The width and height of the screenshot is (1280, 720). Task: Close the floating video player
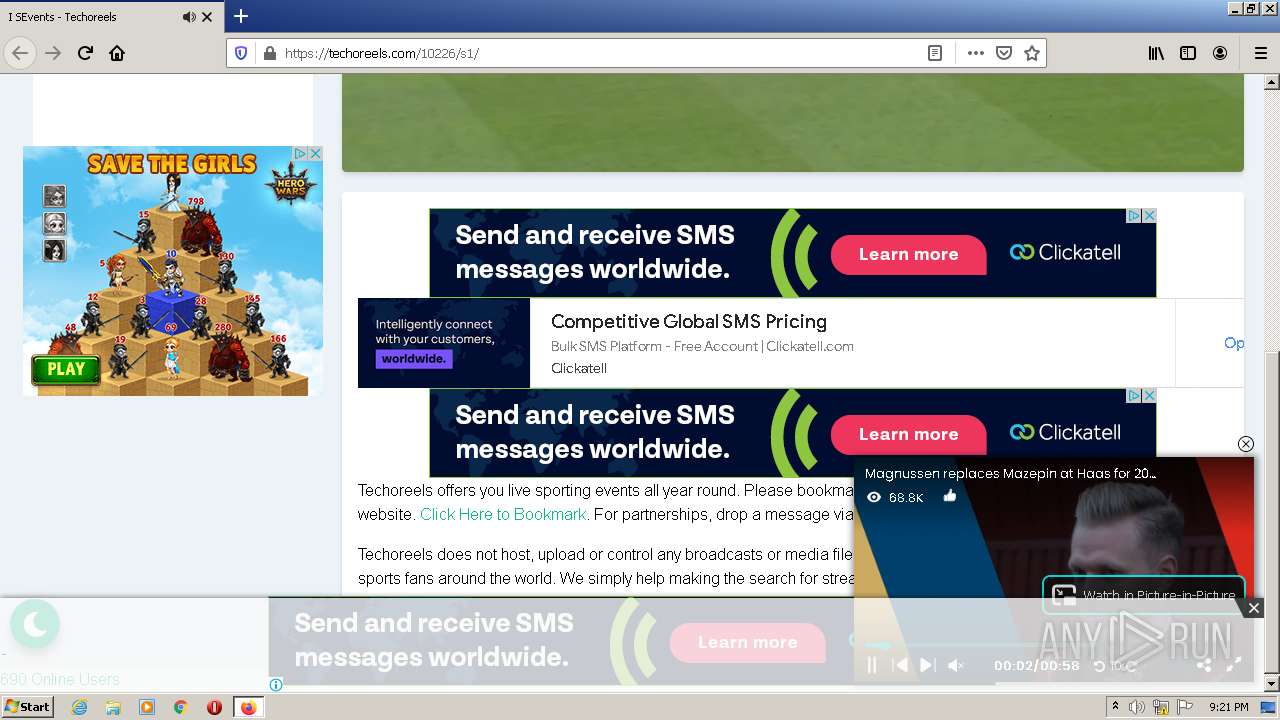pos(1245,444)
